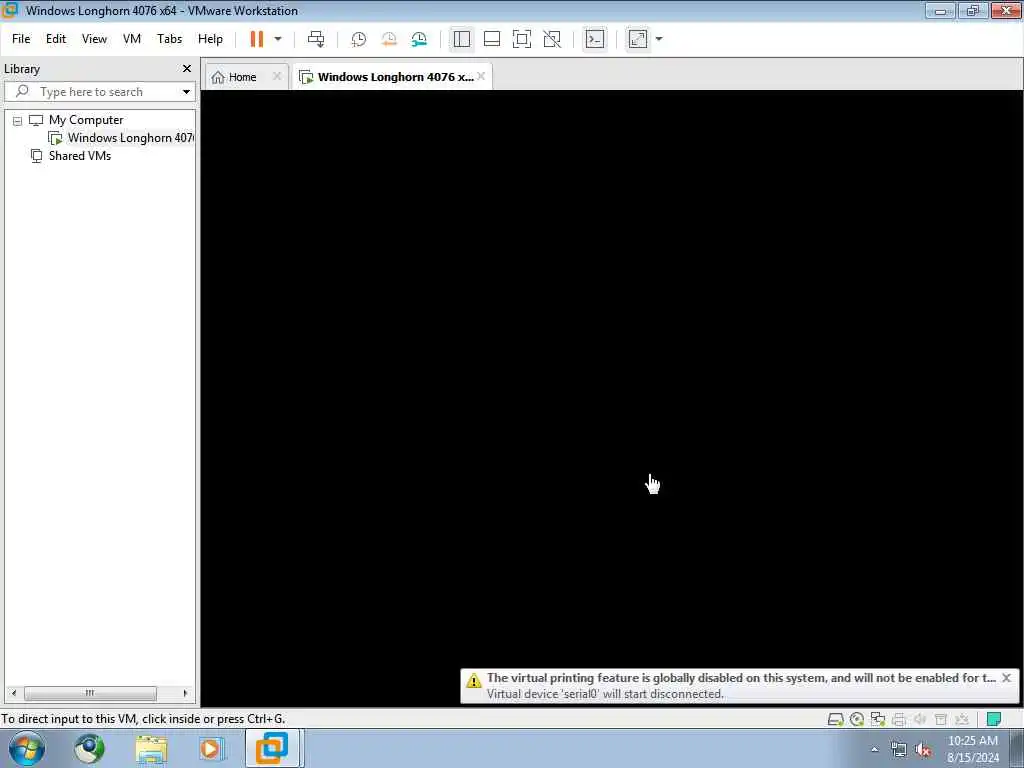The height and width of the screenshot is (768, 1024).
Task: Click the VMware Workstation taskbar button
Action: (x=272, y=748)
